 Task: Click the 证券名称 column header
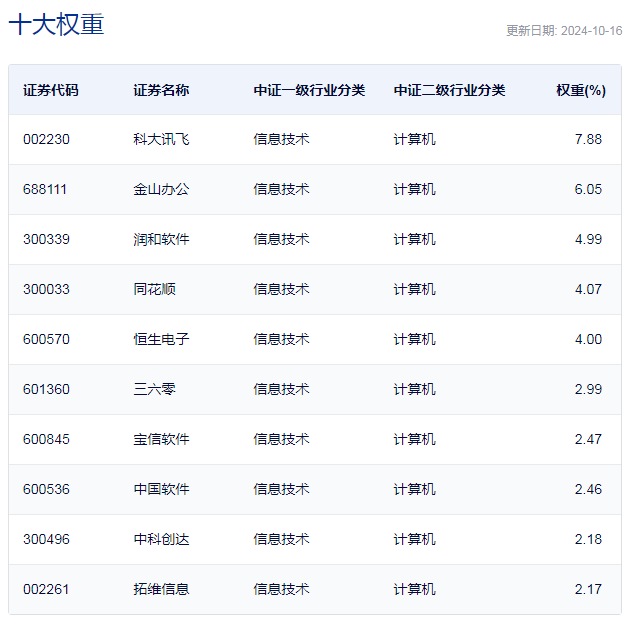click(161, 90)
